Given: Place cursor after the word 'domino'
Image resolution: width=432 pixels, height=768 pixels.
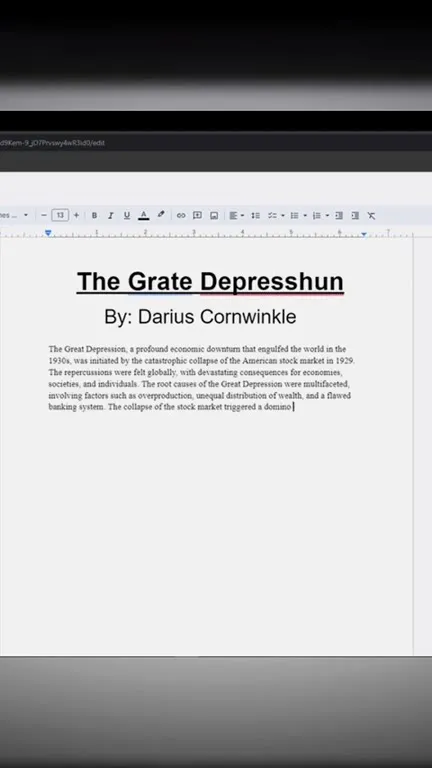Looking at the screenshot, I should click(292, 407).
